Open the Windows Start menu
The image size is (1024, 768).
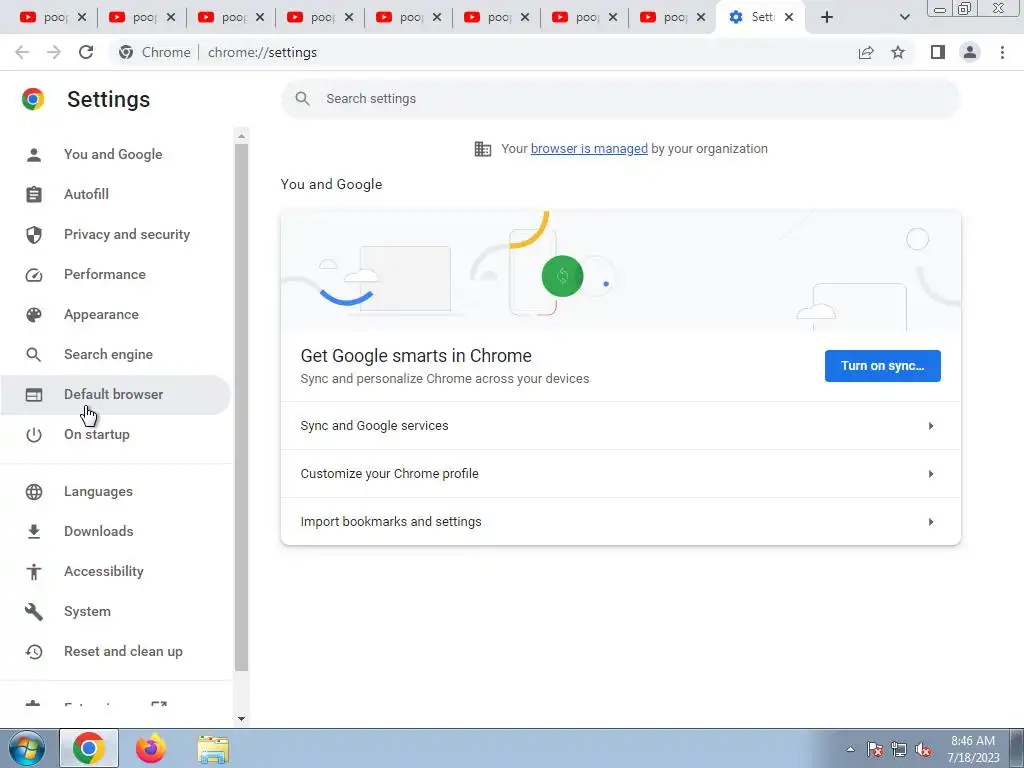pos(26,748)
